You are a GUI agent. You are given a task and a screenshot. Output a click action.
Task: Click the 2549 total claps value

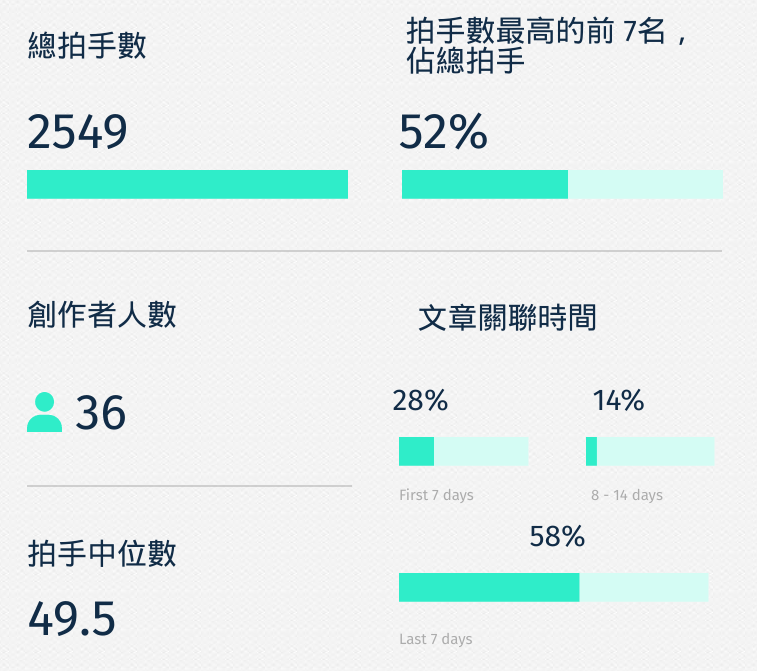77,131
